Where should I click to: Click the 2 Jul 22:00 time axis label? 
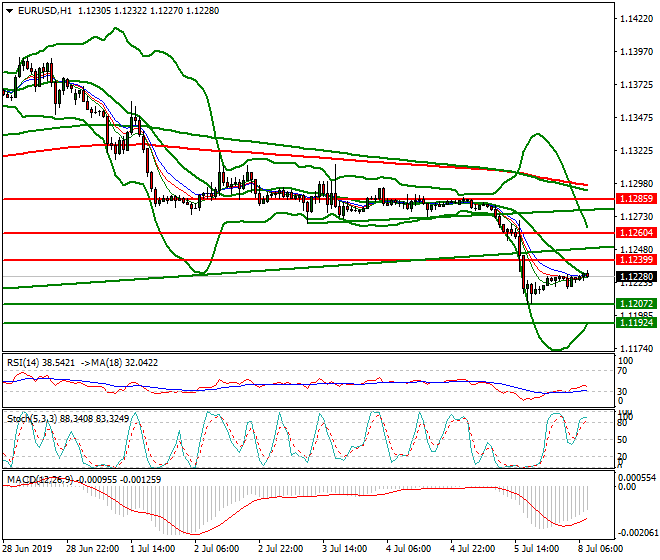pyautogui.click(x=281, y=549)
